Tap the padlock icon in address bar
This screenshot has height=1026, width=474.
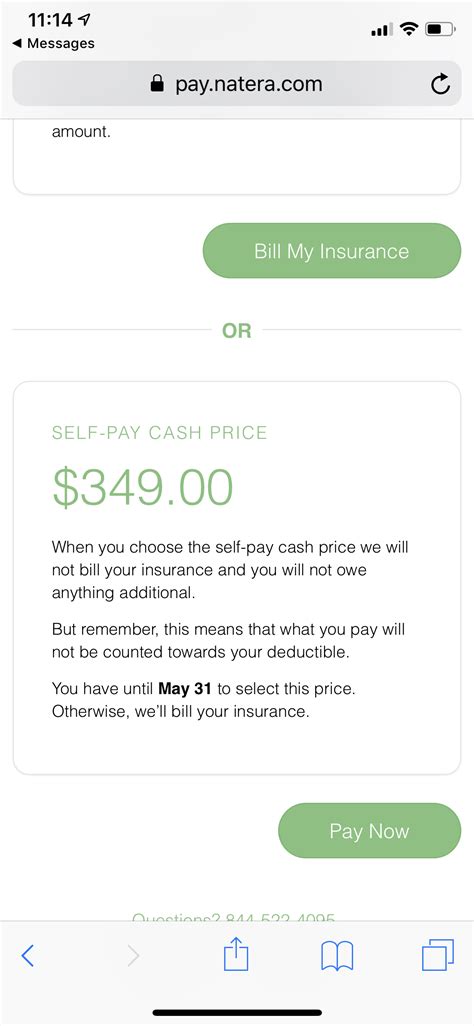[157, 83]
